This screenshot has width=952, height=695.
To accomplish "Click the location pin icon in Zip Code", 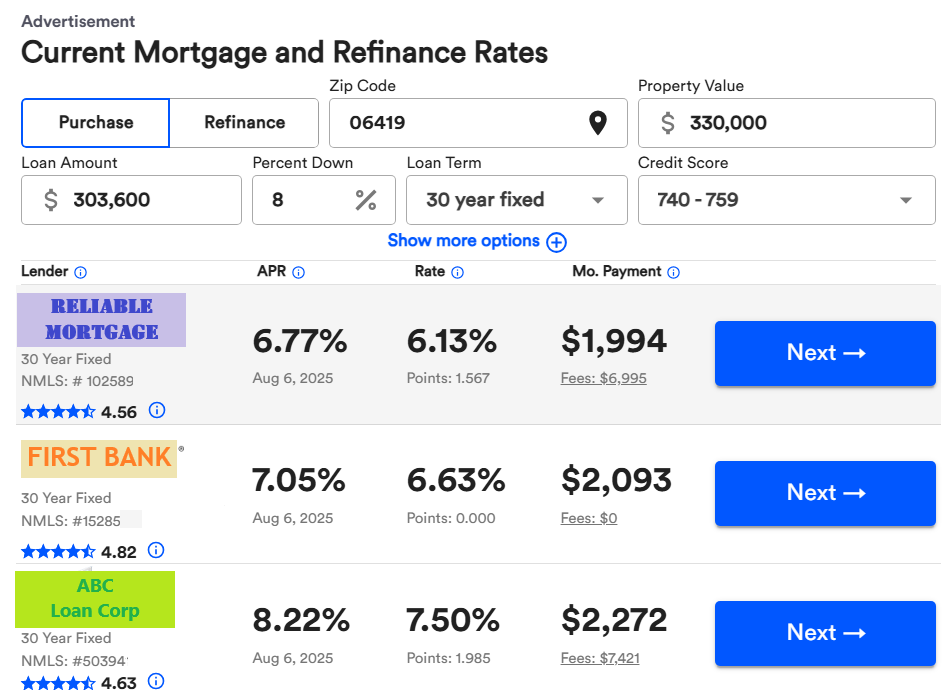I will click(597, 123).
